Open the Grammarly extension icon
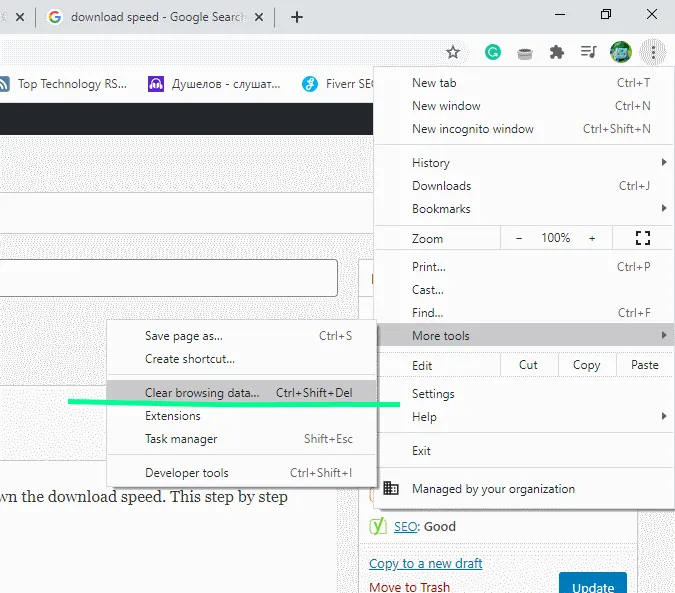Screen dimensions: 675x593 [x=493, y=53]
